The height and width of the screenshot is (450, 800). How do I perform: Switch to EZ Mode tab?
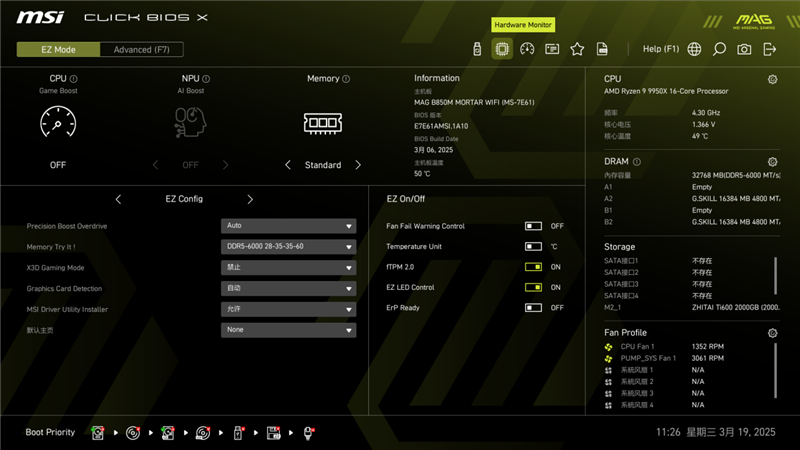click(x=58, y=49)
